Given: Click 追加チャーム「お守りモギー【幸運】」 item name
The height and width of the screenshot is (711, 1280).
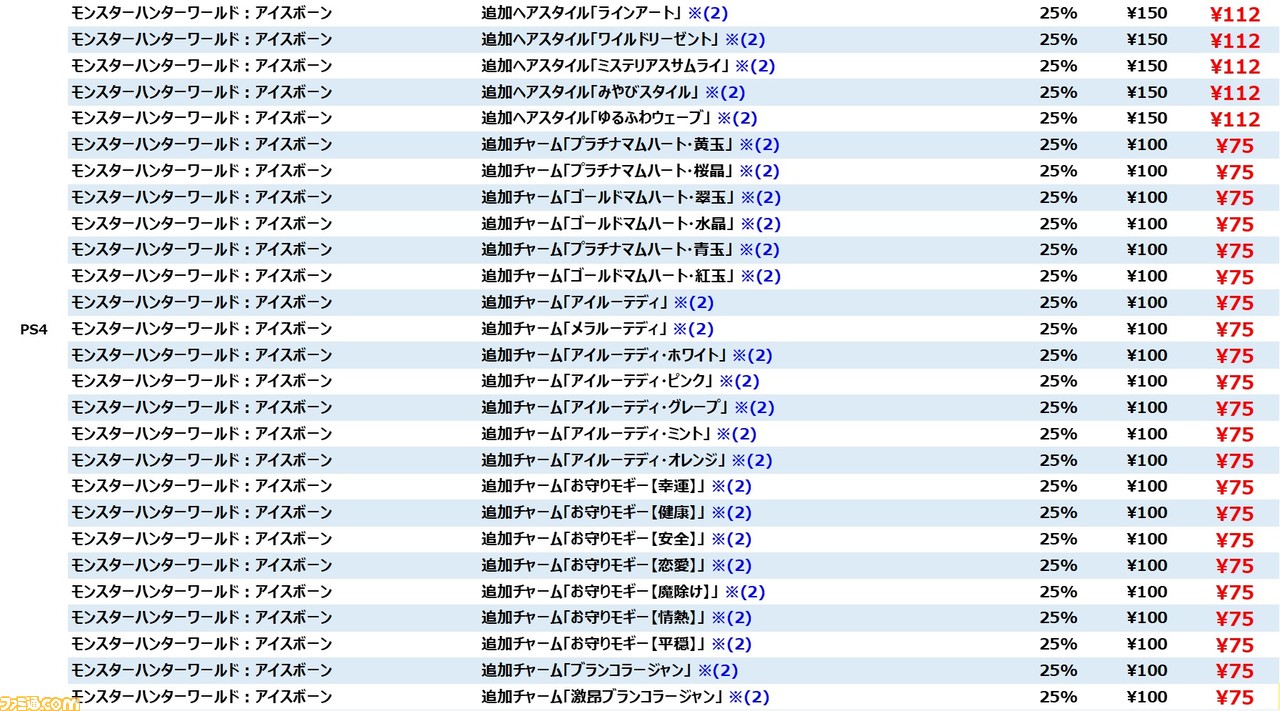Looking at the screenshot, I should (595, 486).
